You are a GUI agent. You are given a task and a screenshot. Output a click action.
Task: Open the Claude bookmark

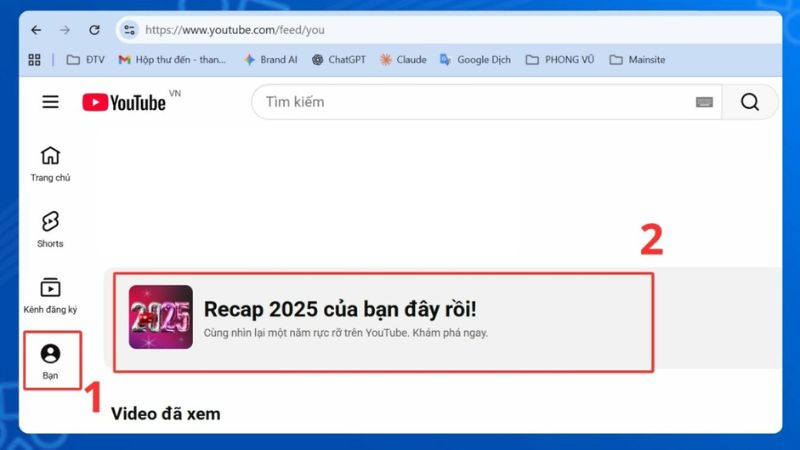pyautogui.click(x=403, y=60)
